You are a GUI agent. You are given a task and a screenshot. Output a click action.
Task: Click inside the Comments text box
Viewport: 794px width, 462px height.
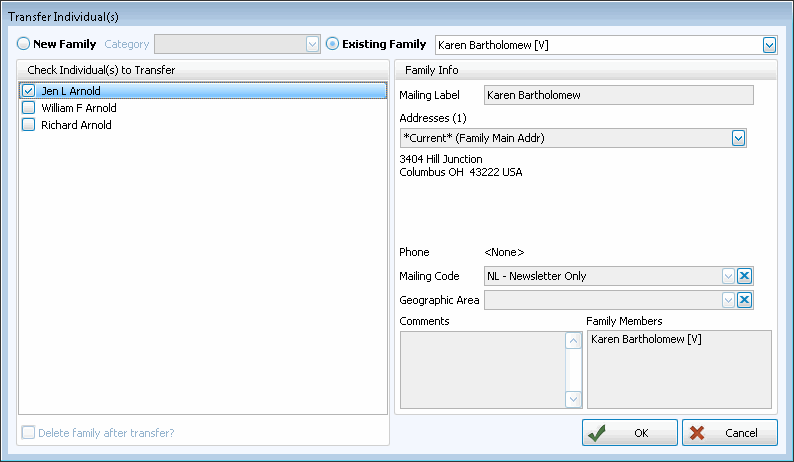pyautogui.click(x=482, y=369)
